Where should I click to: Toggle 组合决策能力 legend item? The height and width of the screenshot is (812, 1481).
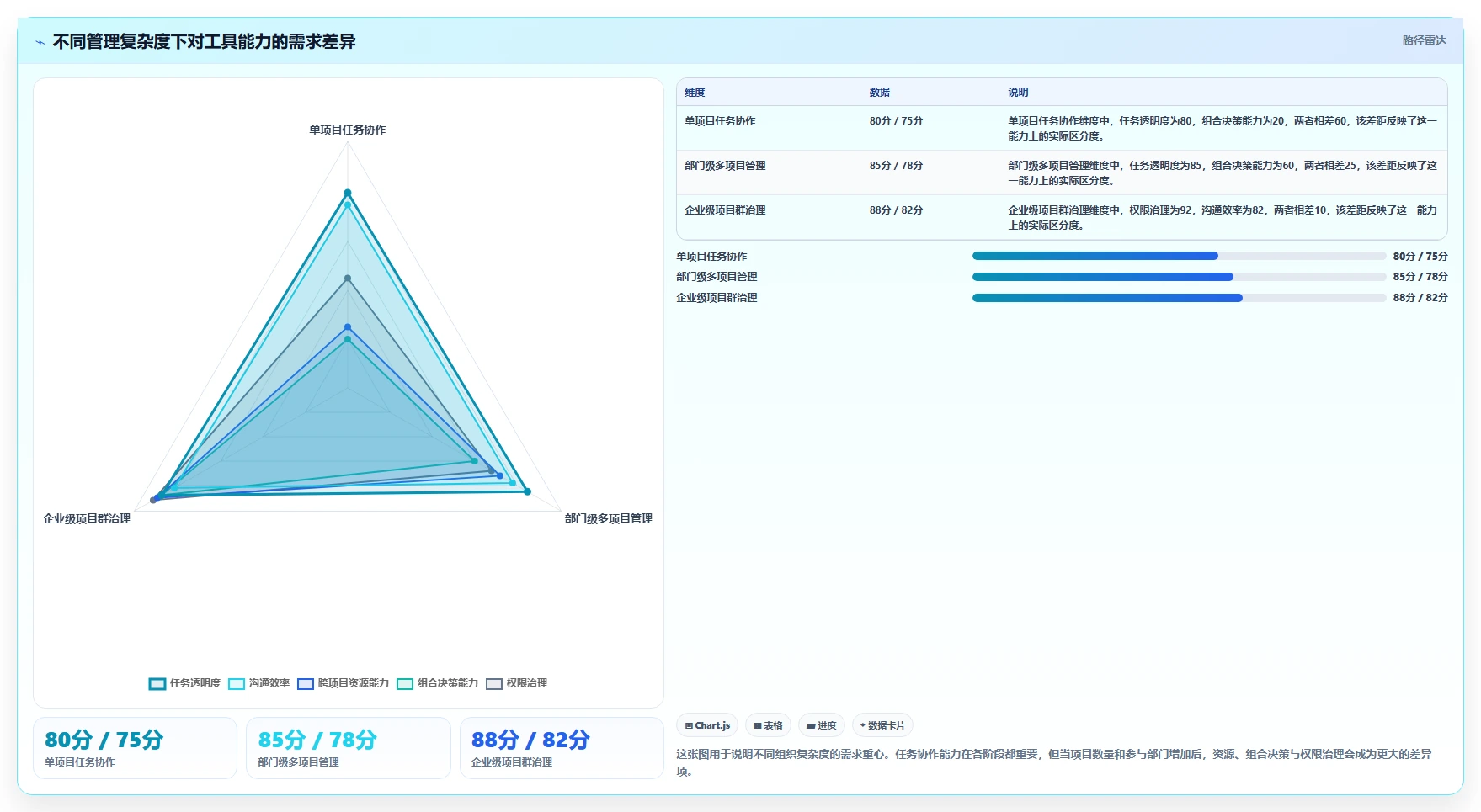tap(438, 684)
